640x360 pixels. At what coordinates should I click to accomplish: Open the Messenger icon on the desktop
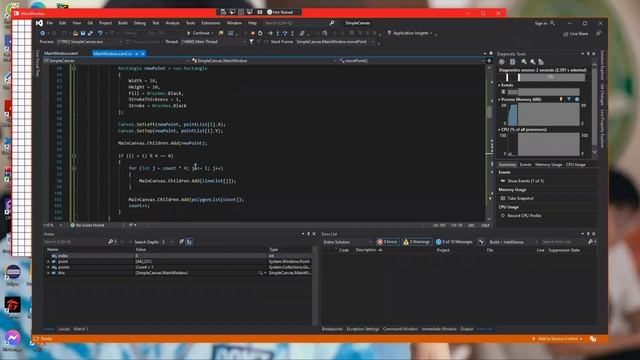pyautogui.click(x=13, y=338)
